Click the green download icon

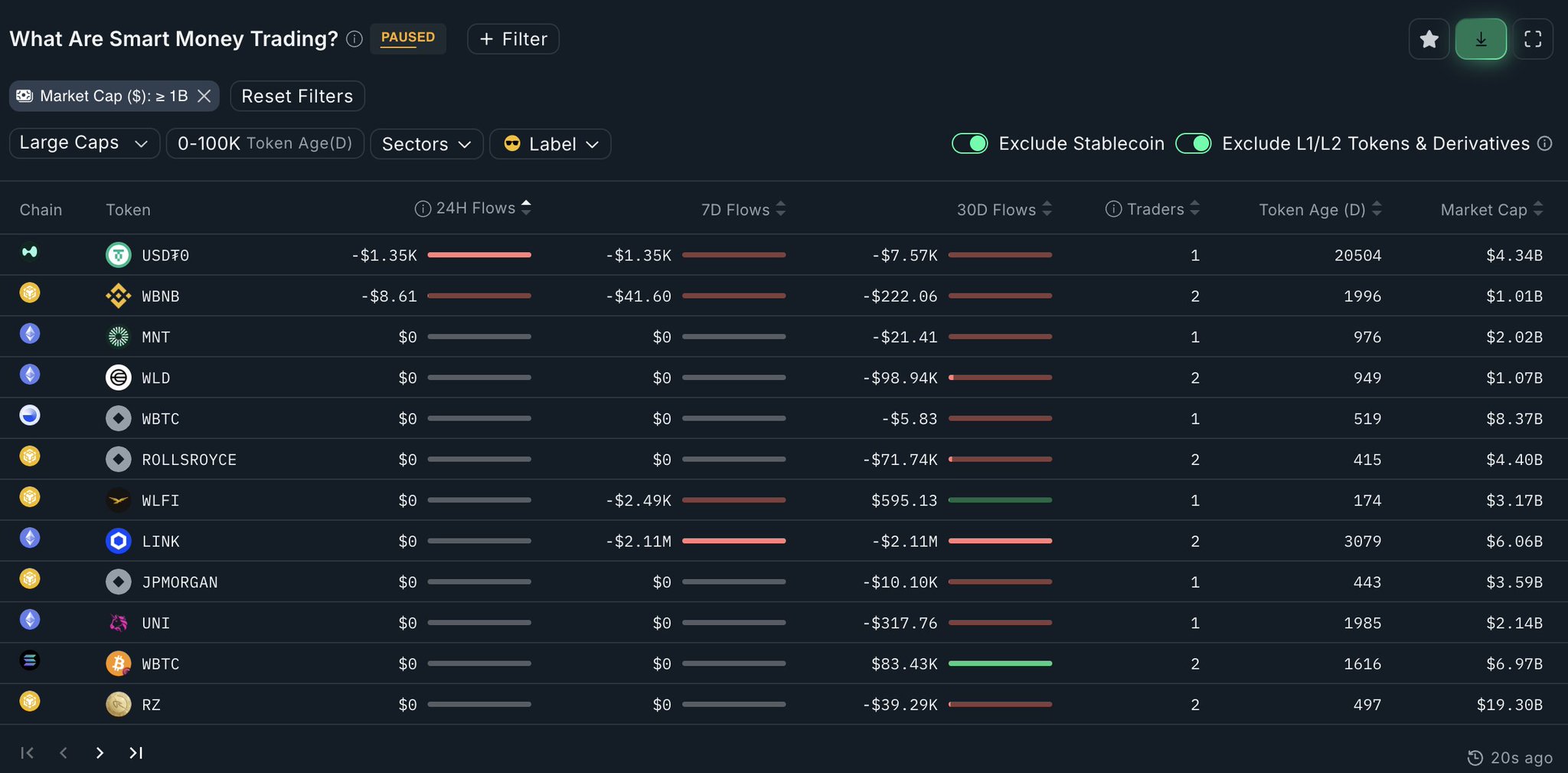tap(1481, 39)
